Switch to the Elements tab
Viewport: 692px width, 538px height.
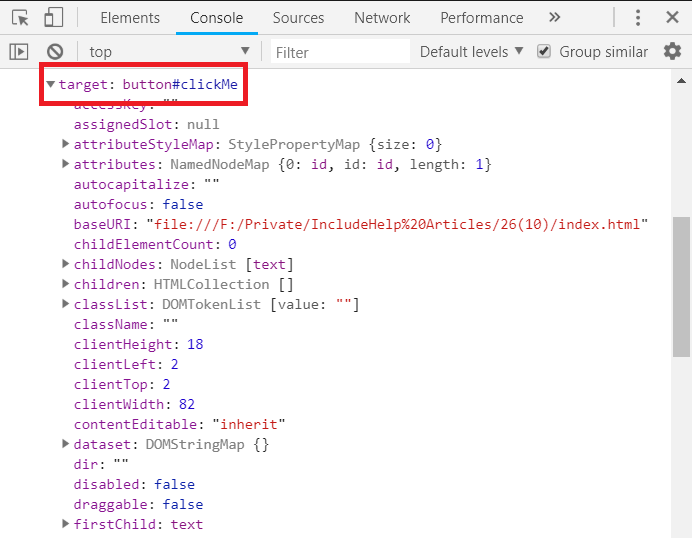(x=130, y=18)
